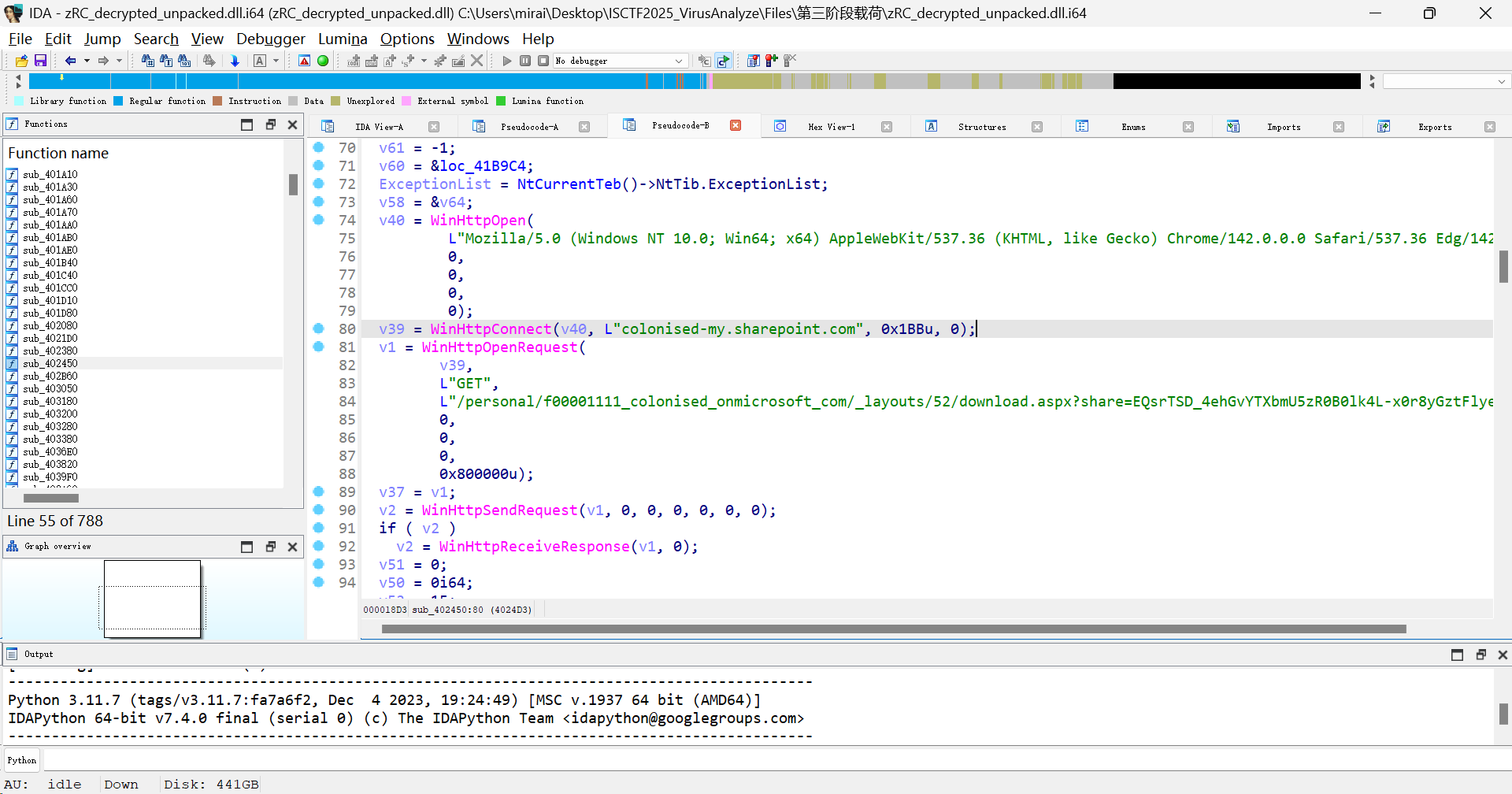
Task: Terminate the process with the stop button
Action: (543, 61)
